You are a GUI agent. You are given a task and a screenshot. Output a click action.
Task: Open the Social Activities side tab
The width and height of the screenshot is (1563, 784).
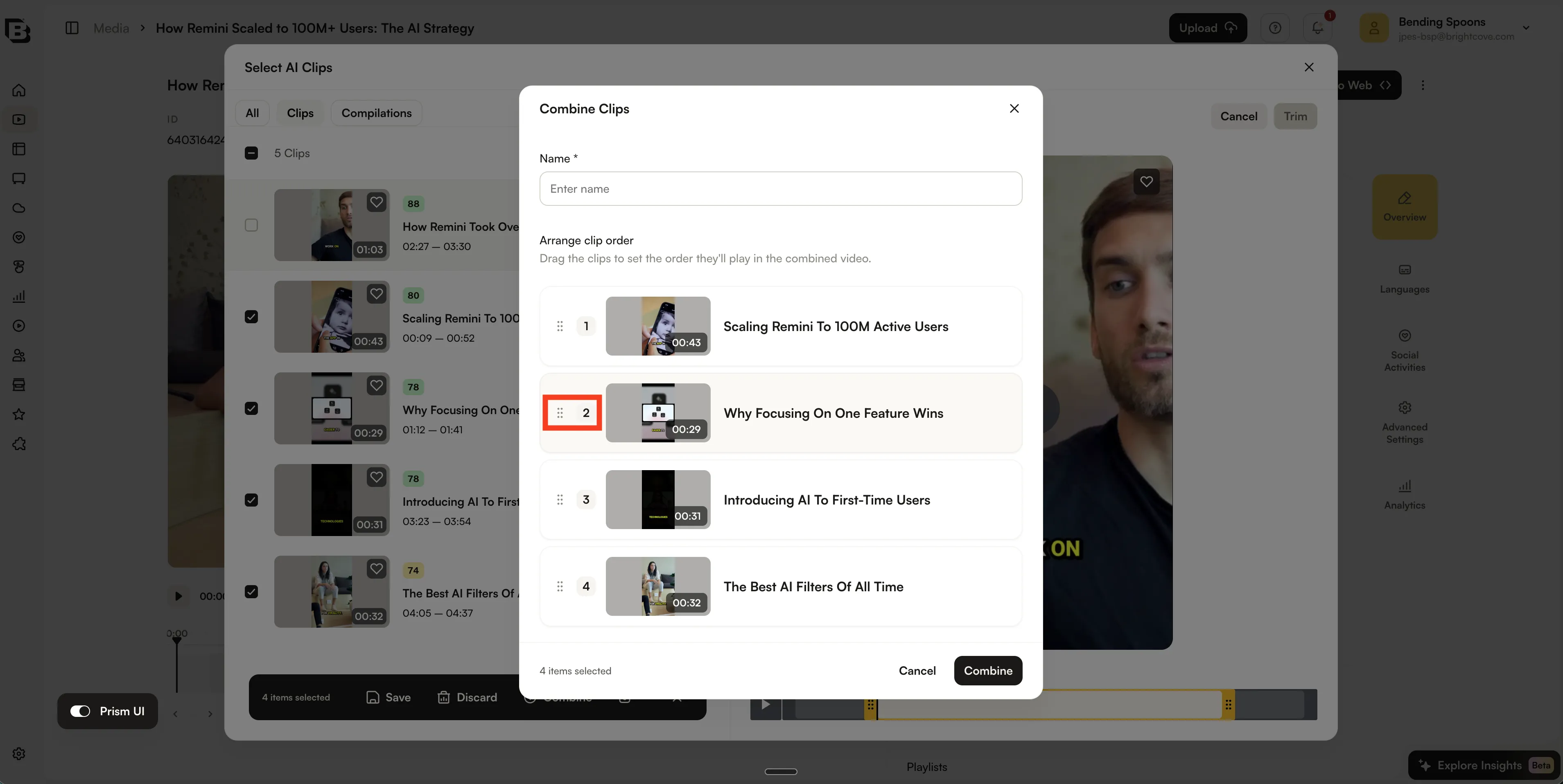[x=1405, y=351]
